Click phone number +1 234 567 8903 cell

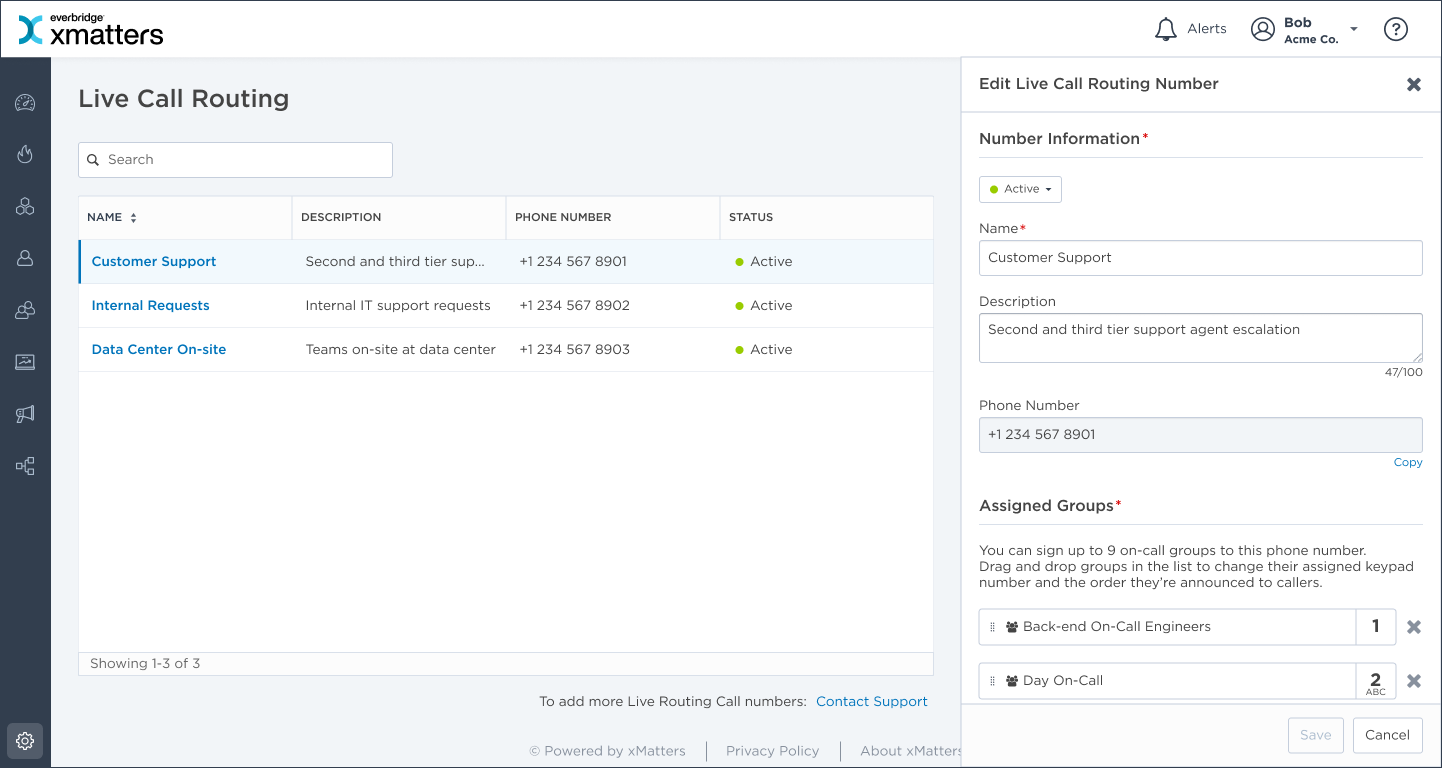point(574,349)
